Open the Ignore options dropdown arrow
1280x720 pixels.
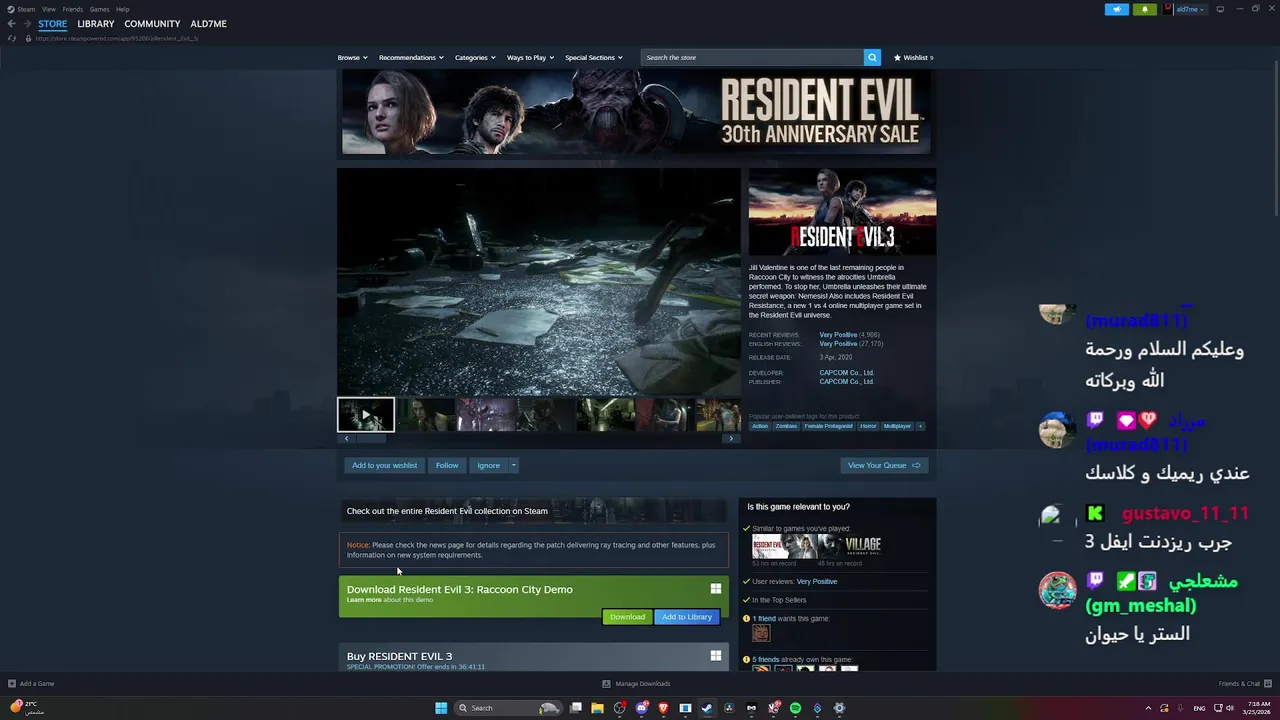[x=514, y=465]
